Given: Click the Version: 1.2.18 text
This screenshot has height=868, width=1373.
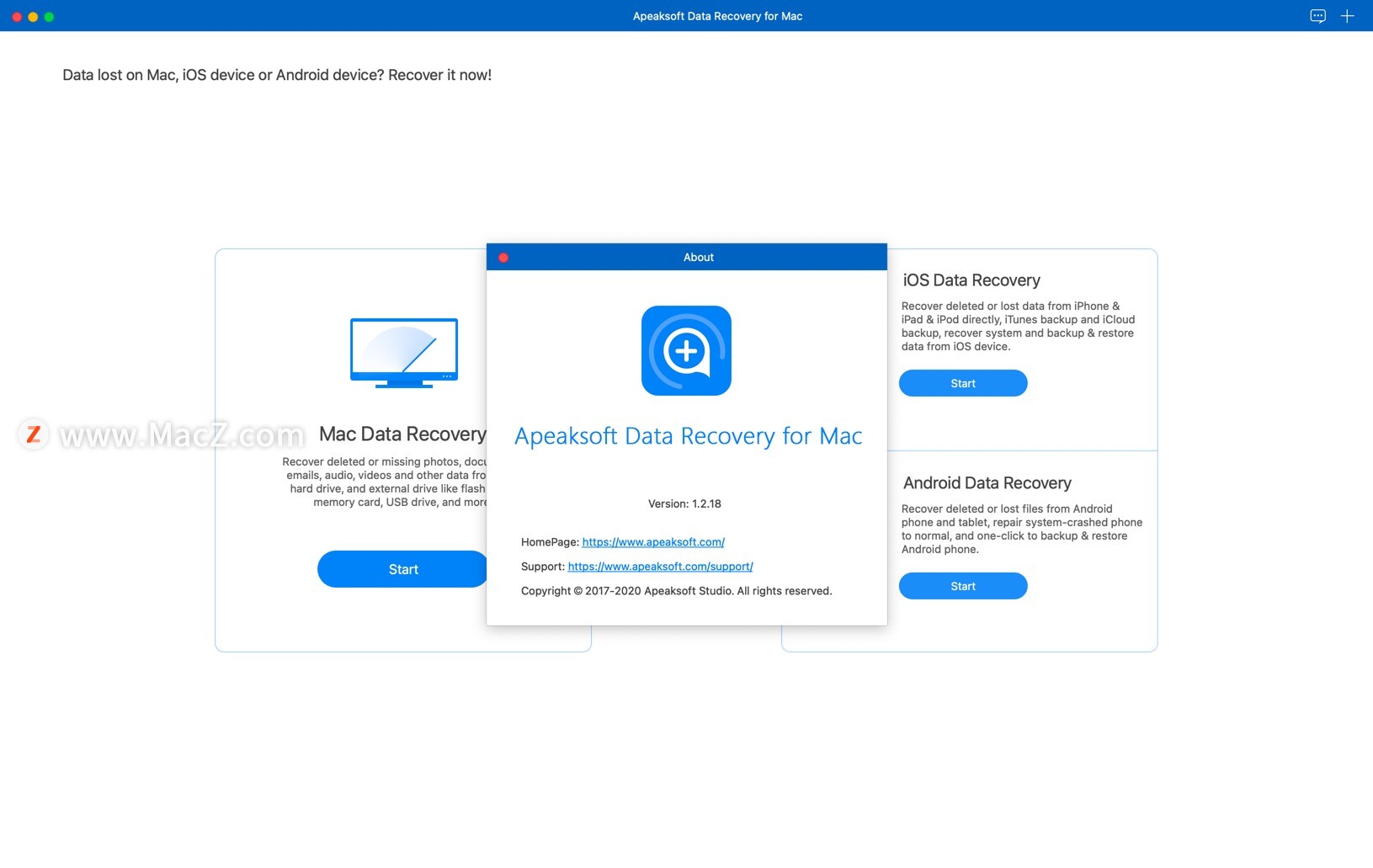Looking at the screenshot, I should coord(684,503).
